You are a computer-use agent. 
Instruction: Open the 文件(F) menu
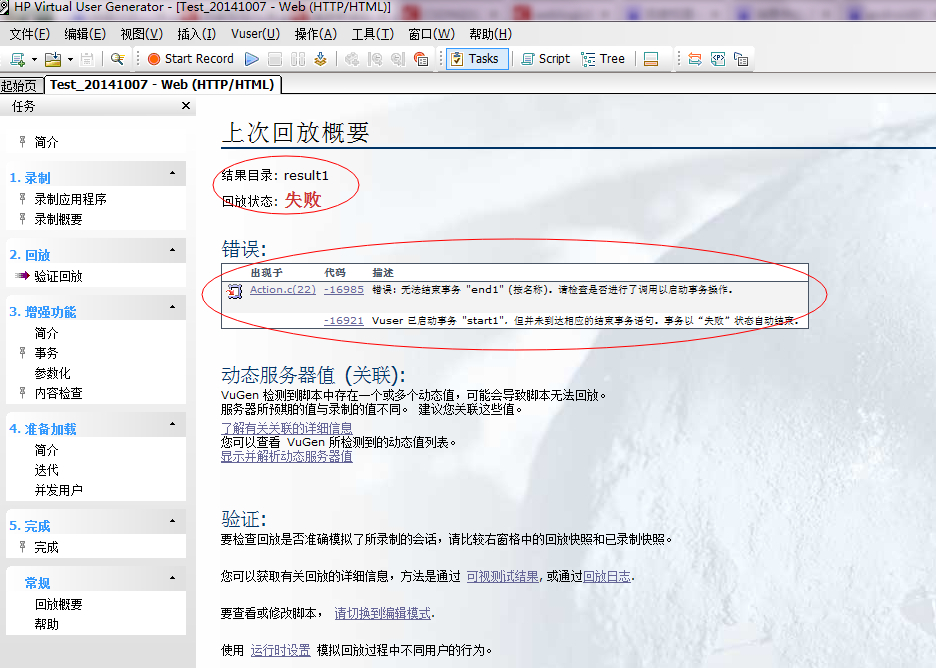click(x=30, y=34)
